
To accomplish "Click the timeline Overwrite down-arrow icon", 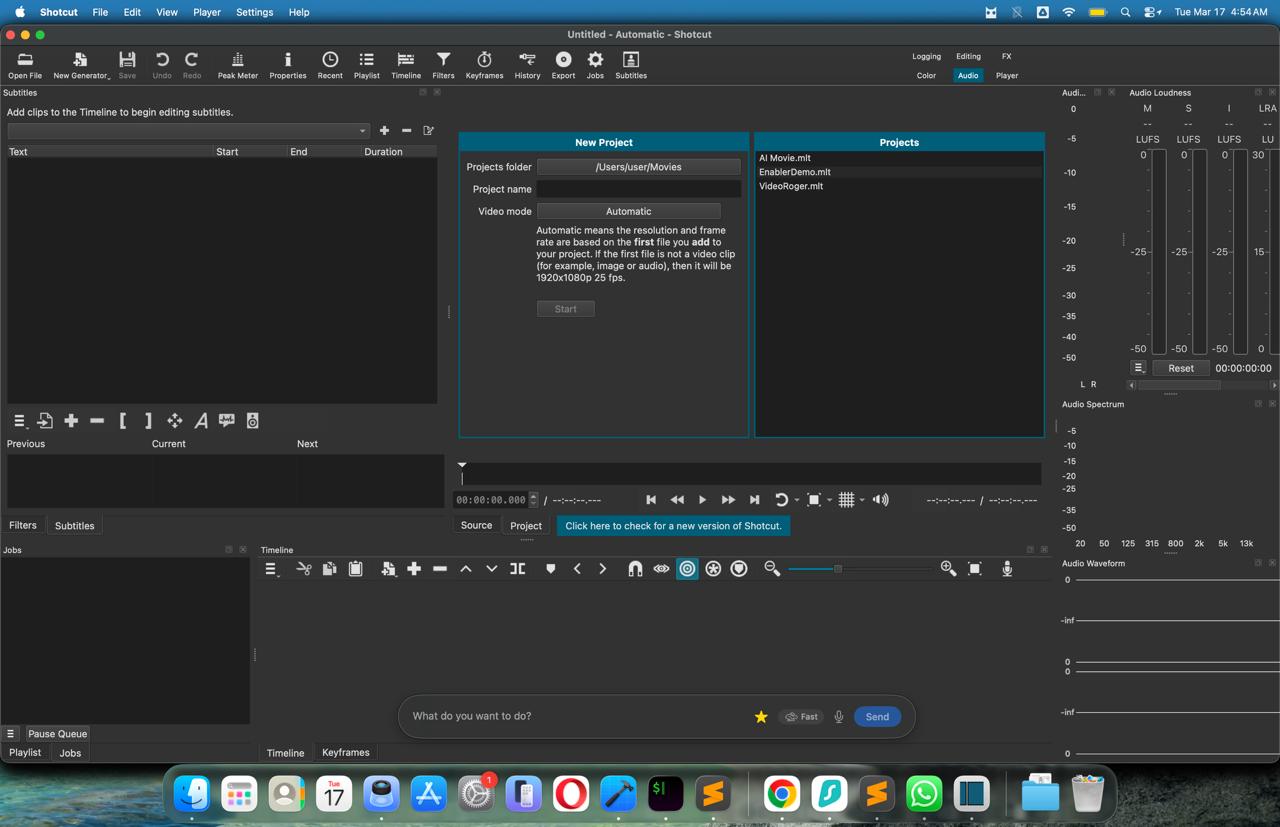I will coord(491,569).
